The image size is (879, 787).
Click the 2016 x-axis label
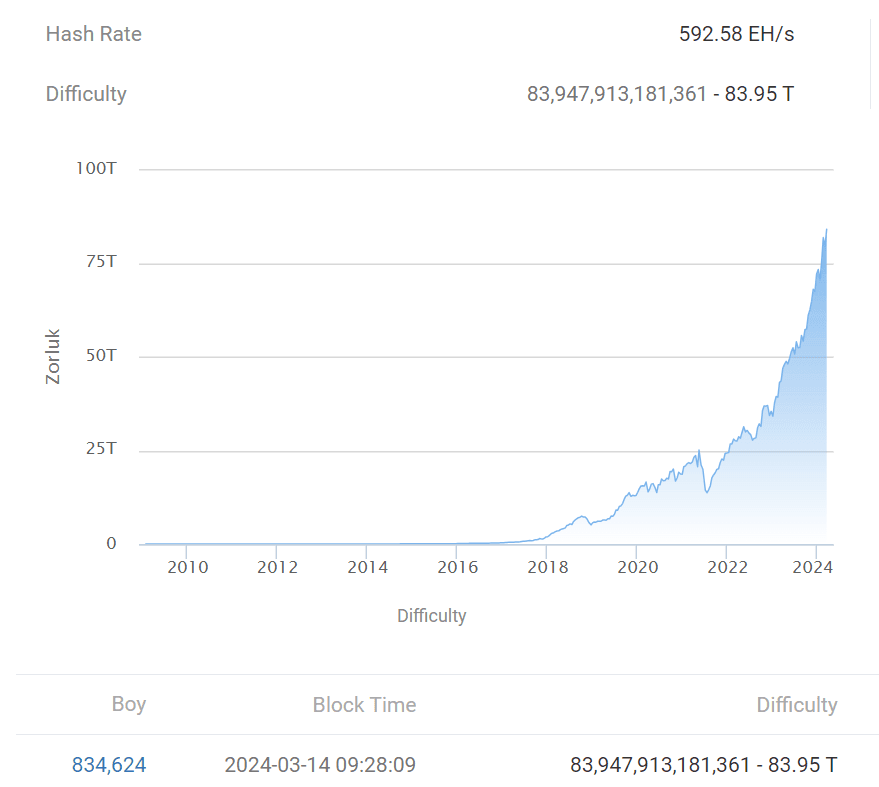coord(457,568)
